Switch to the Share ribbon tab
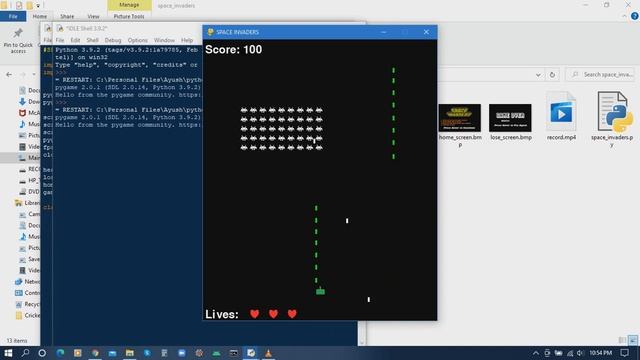The image size is (640, 360). (x=67, y=16)
